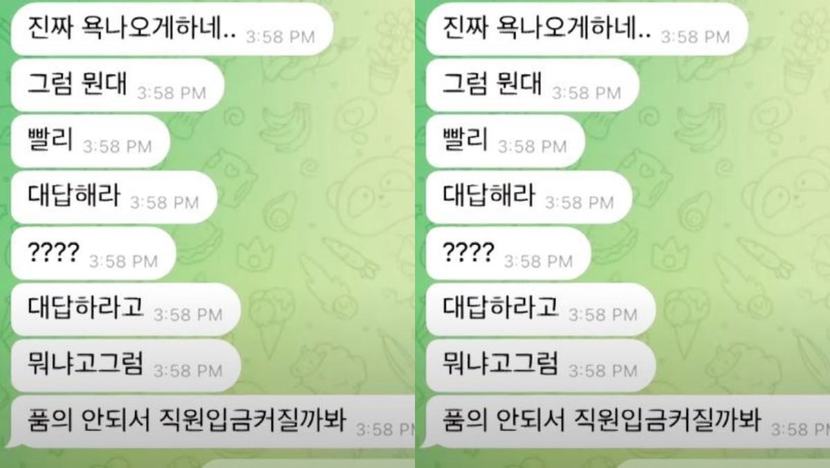Image resolution: width=830 pixels, height=468 pixels.
Task: Tap the '대답해라' message bubble in right chat
Action: [x=529, y=197]
